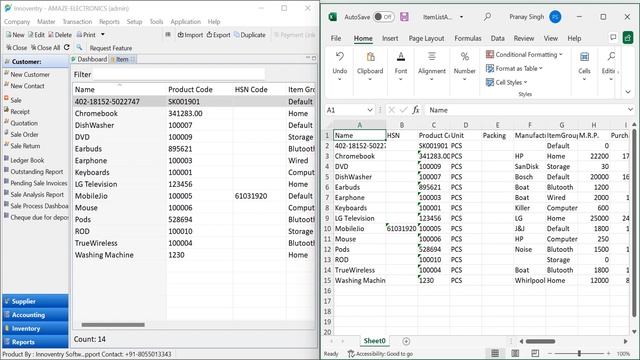Viewport: 640px width, 360px height.
Task: Expand the Supplier section in the sidebar
Action: pos(35,301)
